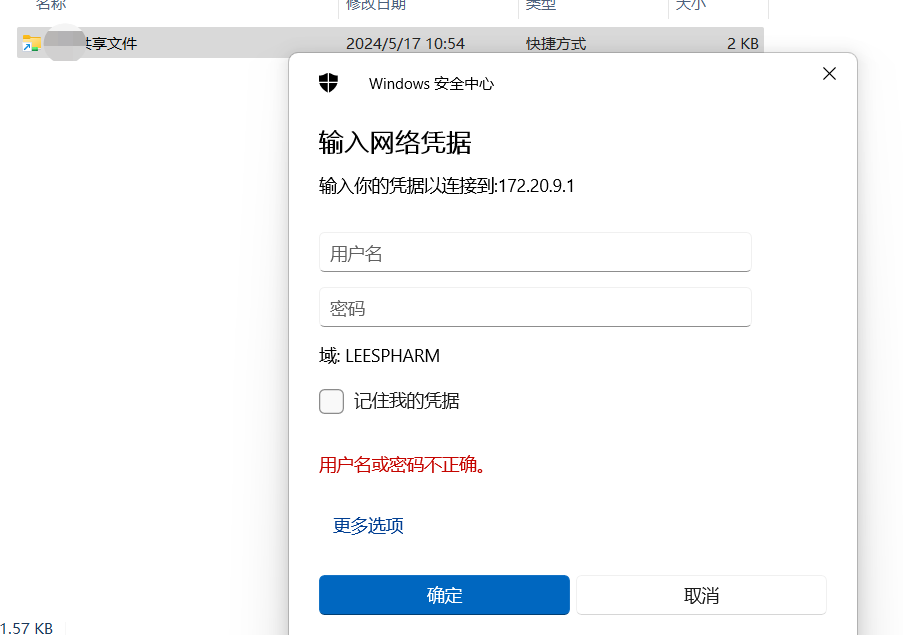The height and width of the screenshot is (635, 903).
Task: Click the red 用户名或密码不正确 error message
Action: coord(404,464)
